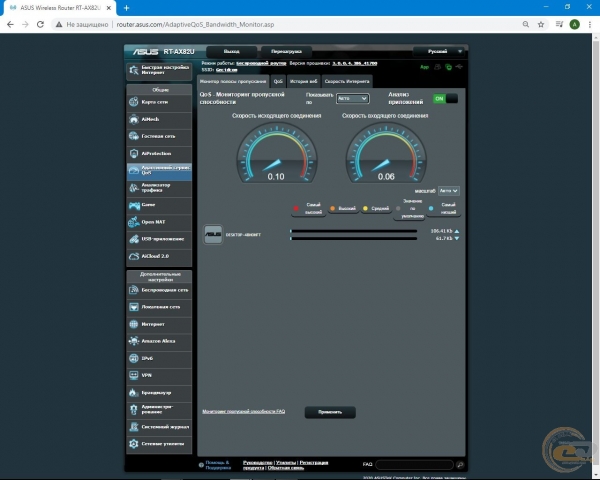Select Adaptive QoS sidebar icon

click(134, 170)
